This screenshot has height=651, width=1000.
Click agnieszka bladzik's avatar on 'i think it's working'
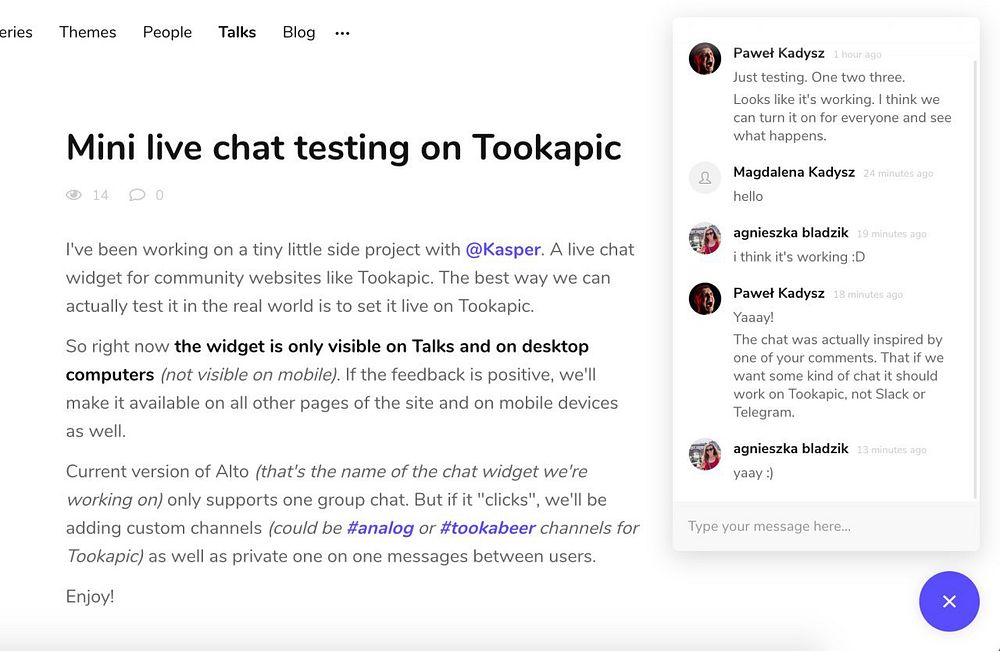click(705, 238)
